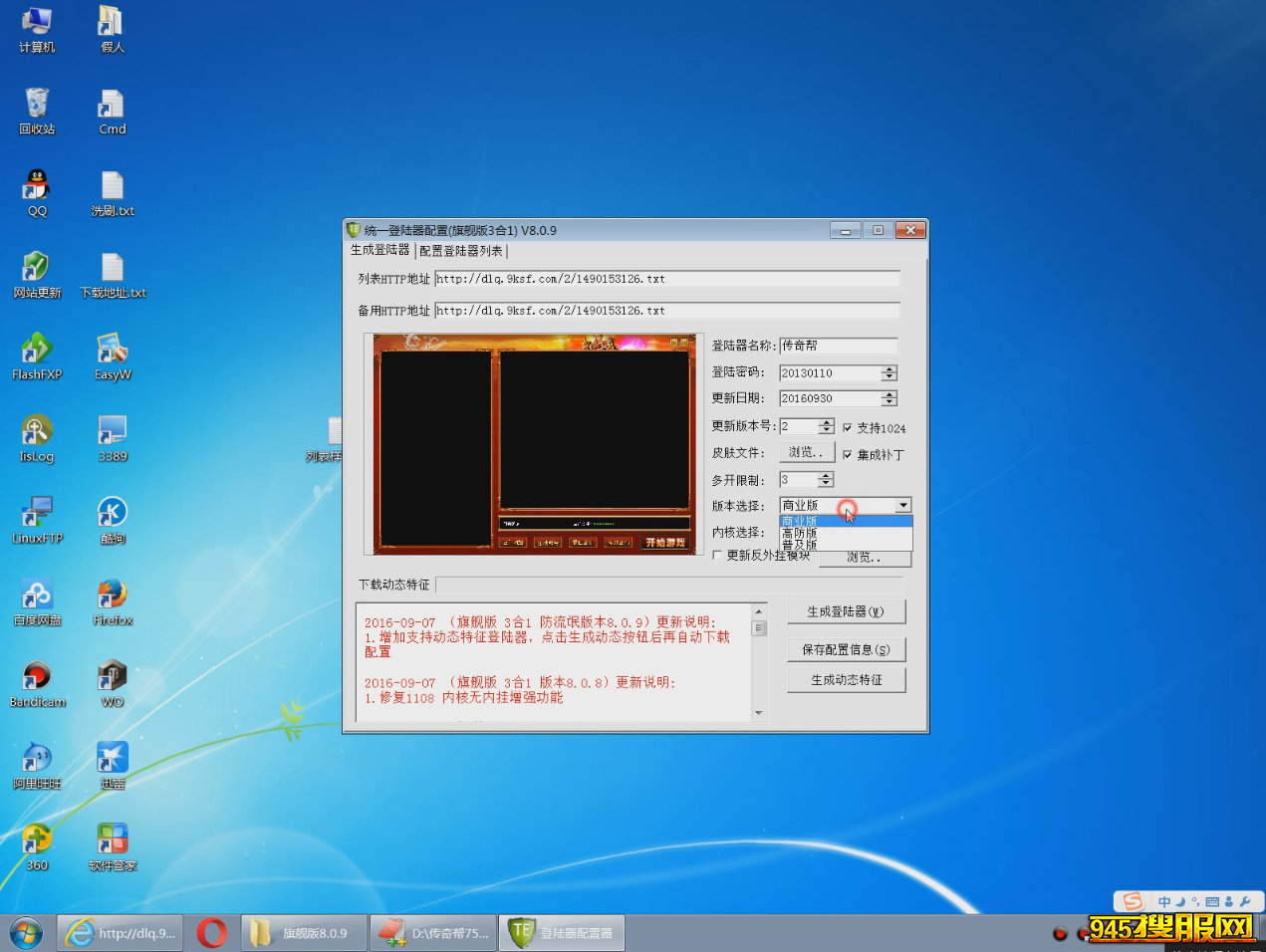Image resolution: width=1266 pixels, height=952 pixels.
Task: Toggle the 支持1024 checkbox
Action: click(x=848, y=428)
